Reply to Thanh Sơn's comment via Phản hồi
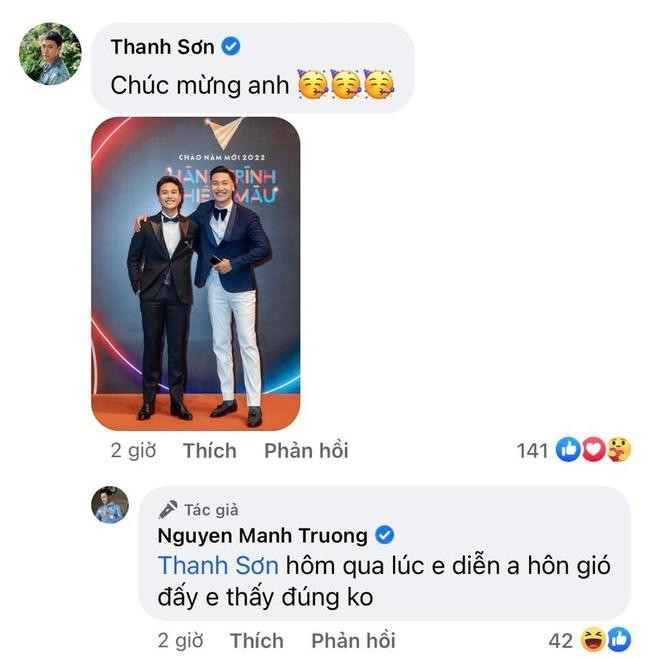This screenshot has width=650, height=658. [306, 451]
